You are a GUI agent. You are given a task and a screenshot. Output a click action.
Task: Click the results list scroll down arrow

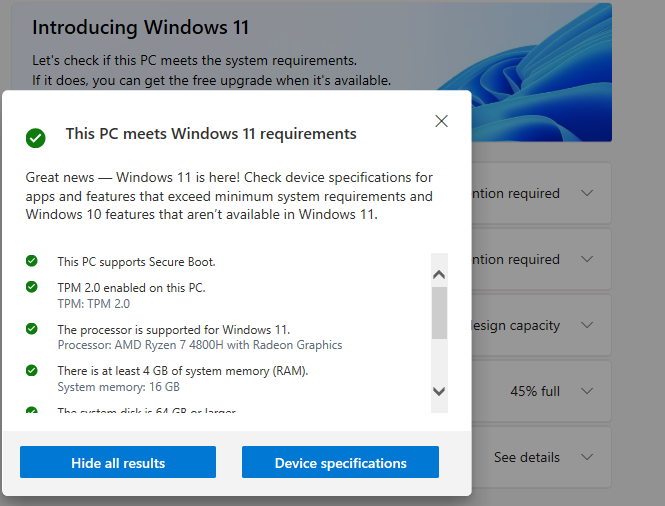point(439,391)
